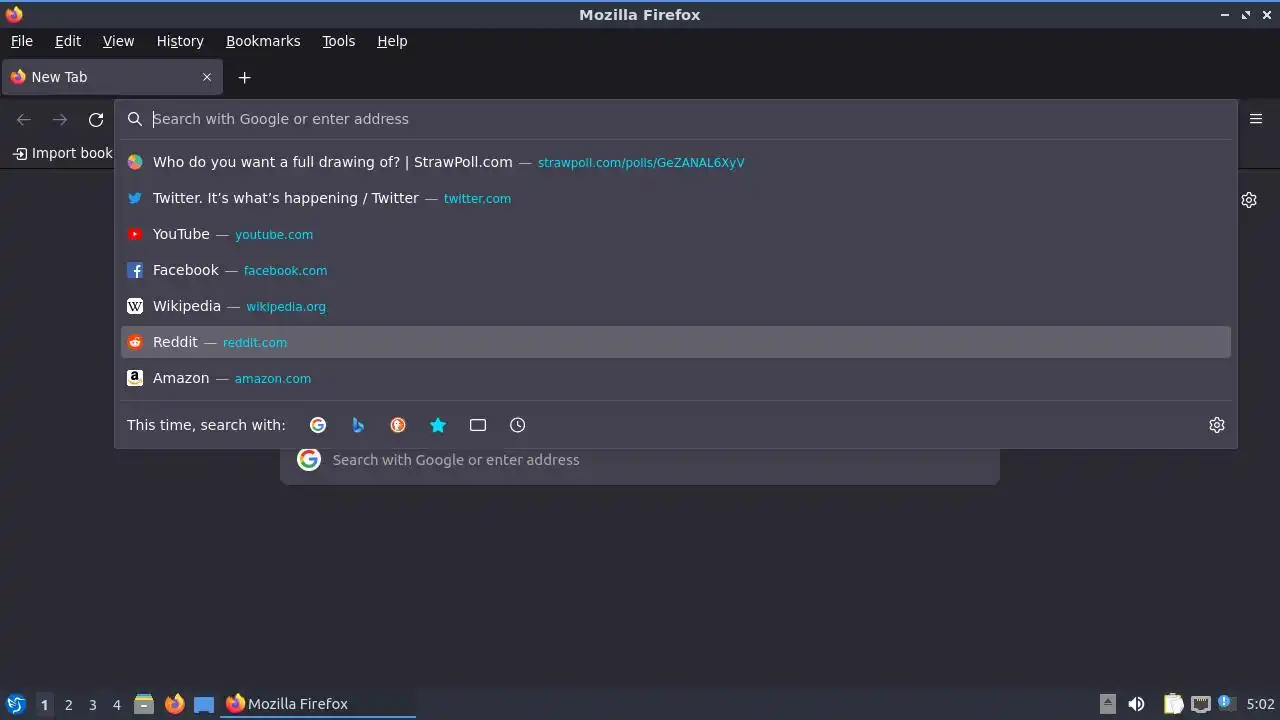Viewport: 1280px width, 720px height.
Task: Go back one page
Action: (24, 120)
